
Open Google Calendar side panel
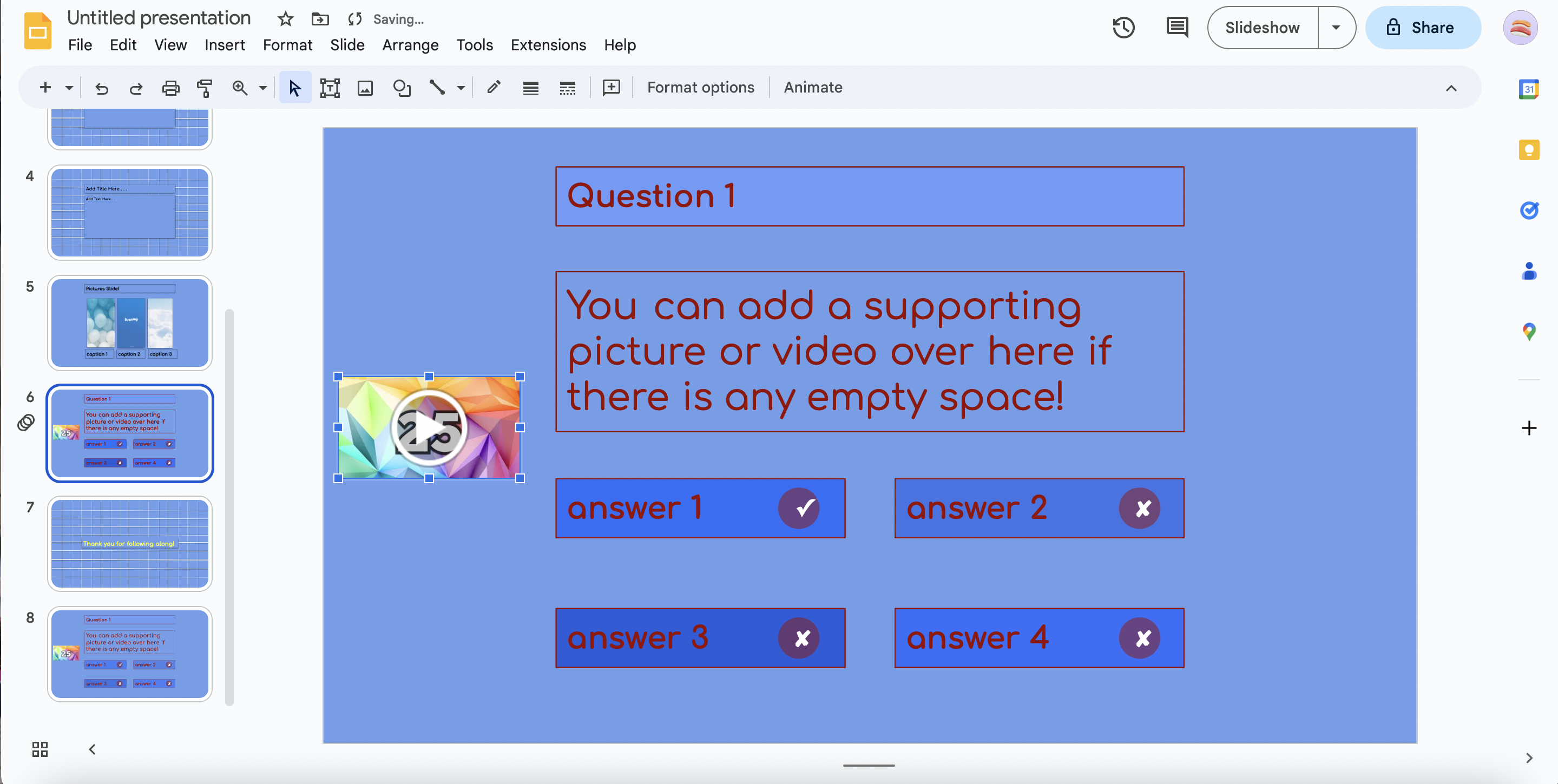point(1528,89)
